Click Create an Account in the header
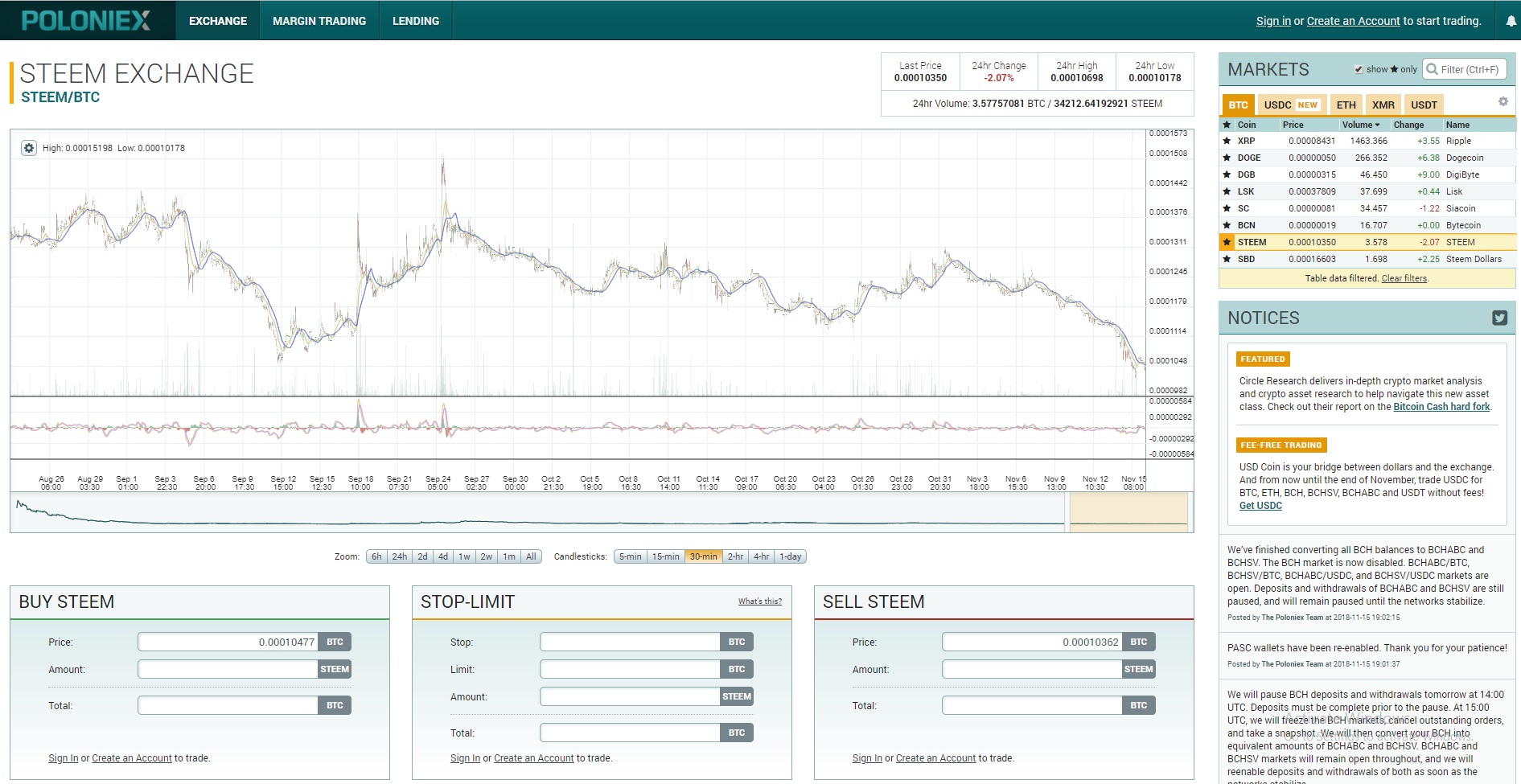Screen dimensions: 1521x784 (x=1354, y=21)
